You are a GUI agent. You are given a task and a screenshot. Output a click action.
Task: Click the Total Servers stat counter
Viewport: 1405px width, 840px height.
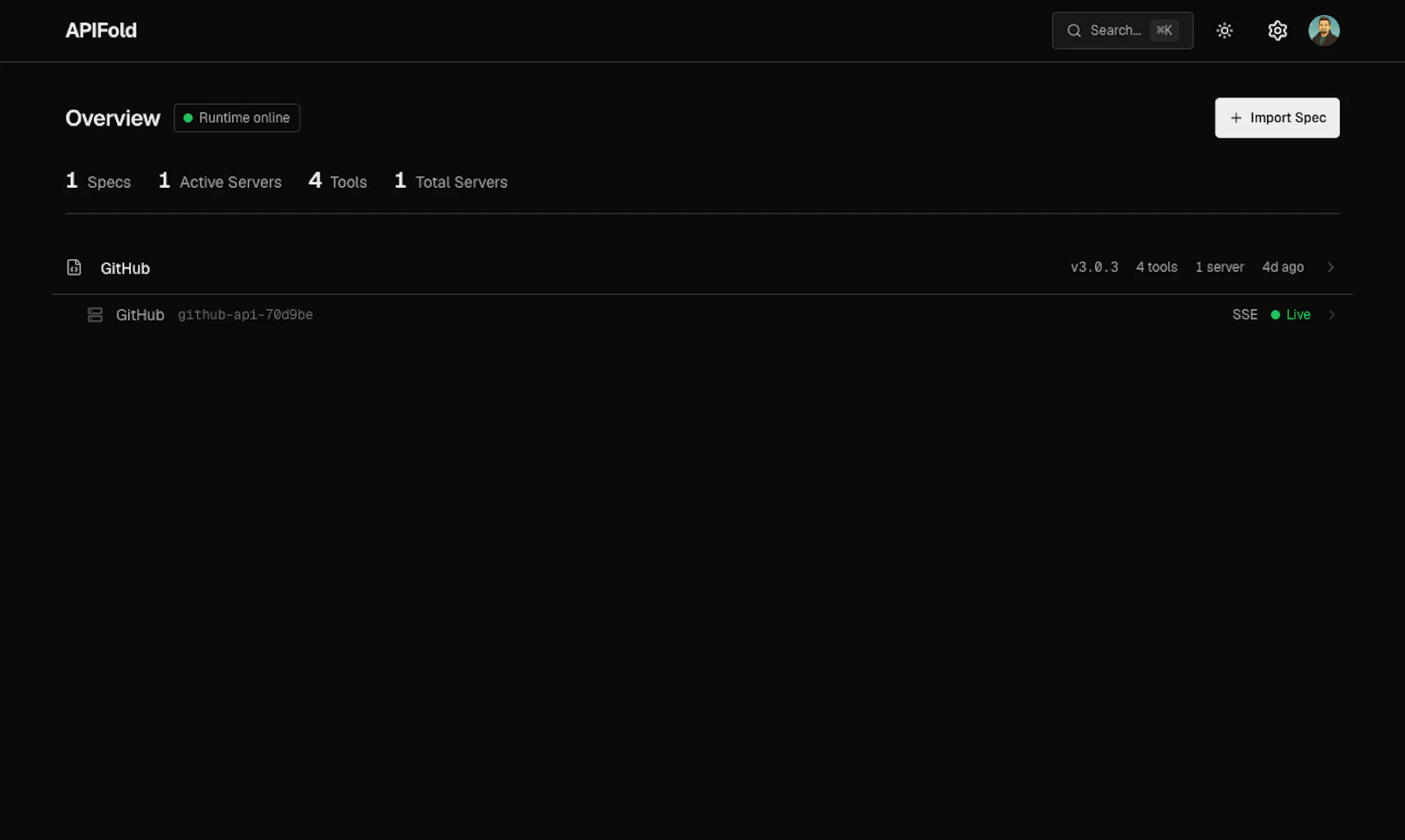tap(450, 182)
